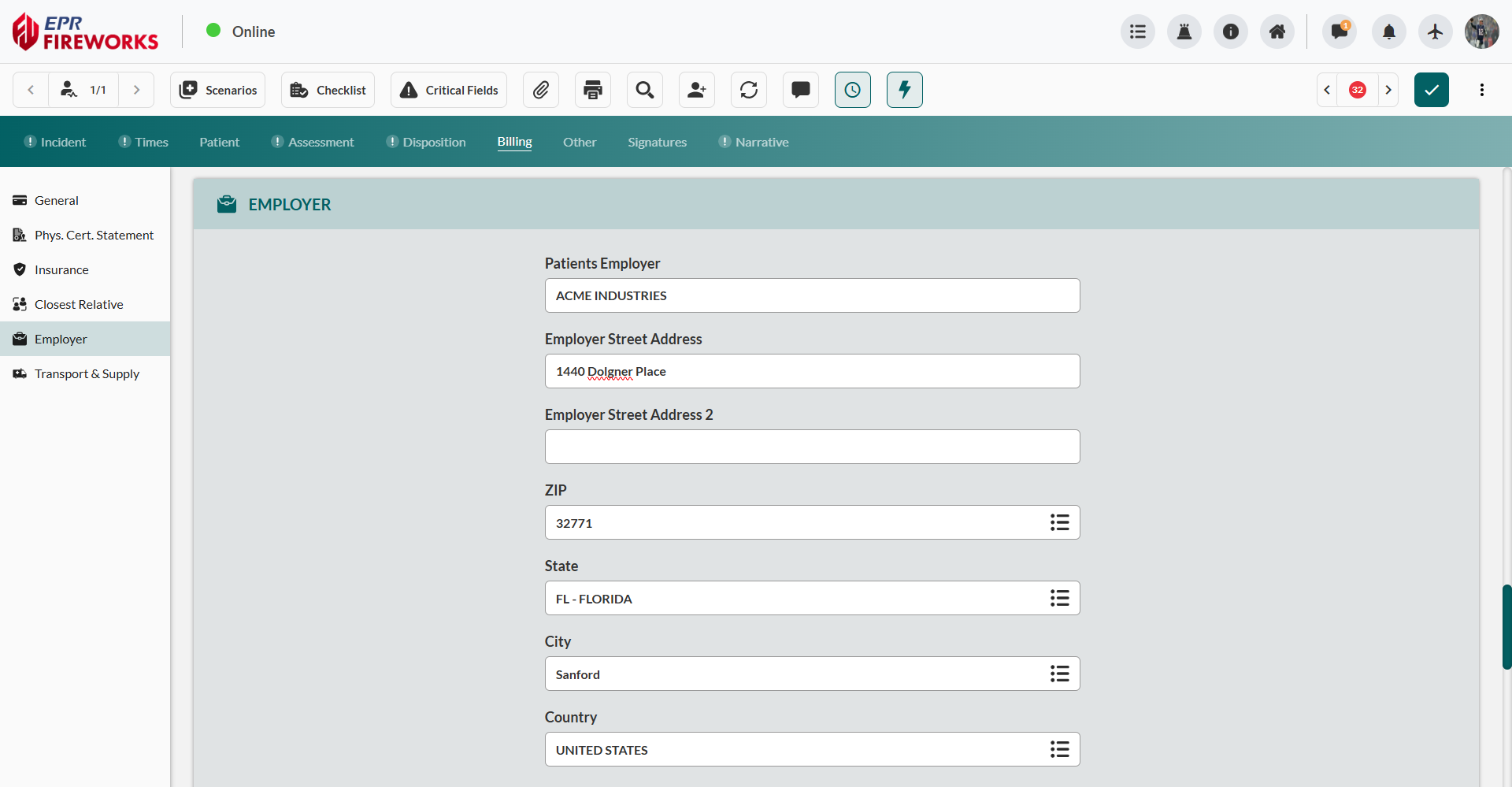Viewport: 1512px width, 787px height.
Task: Click the lightning bolt quick actions icon
Action: [x=904, y=90]
